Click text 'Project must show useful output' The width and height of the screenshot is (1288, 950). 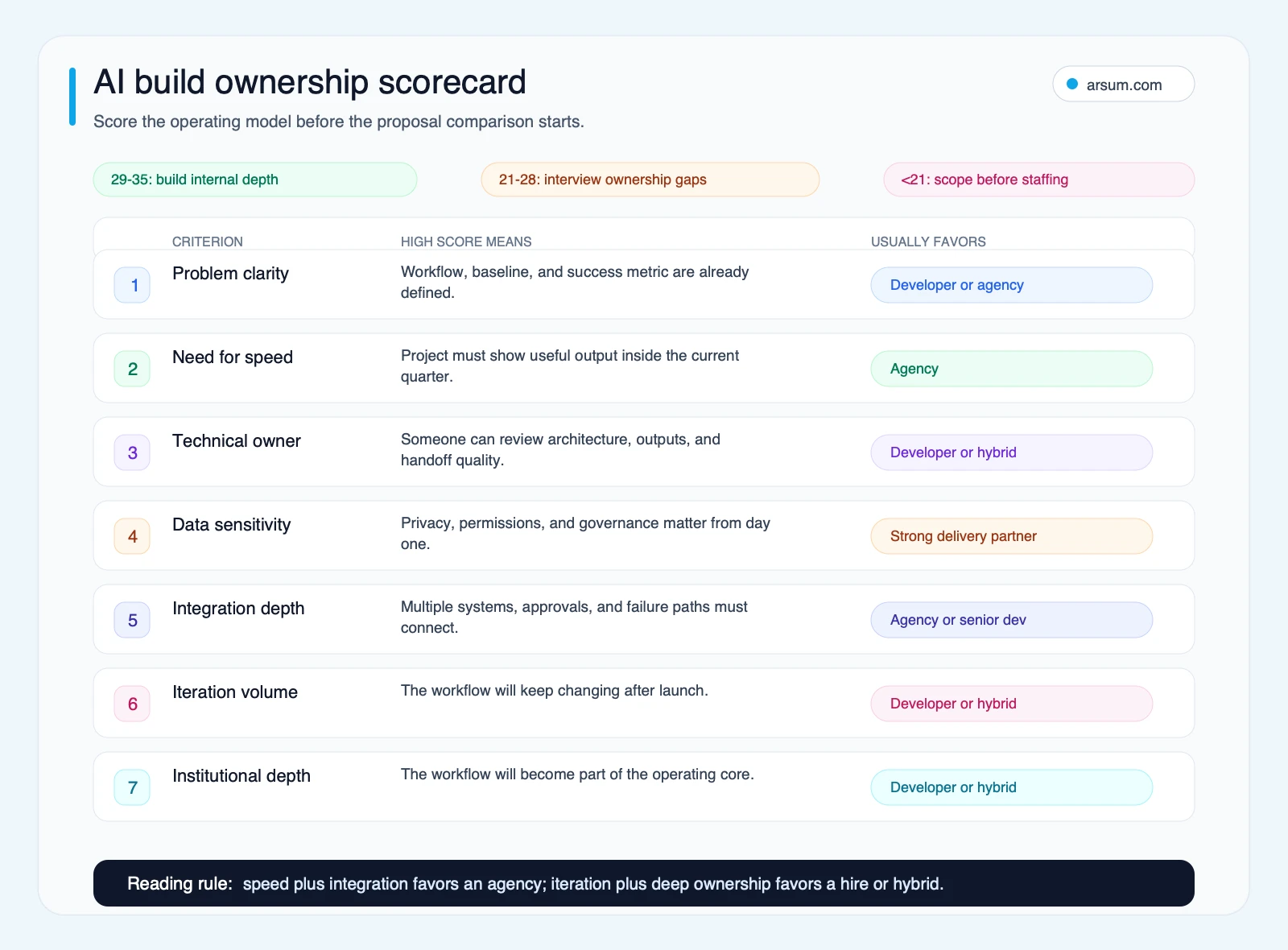(508, 356)
